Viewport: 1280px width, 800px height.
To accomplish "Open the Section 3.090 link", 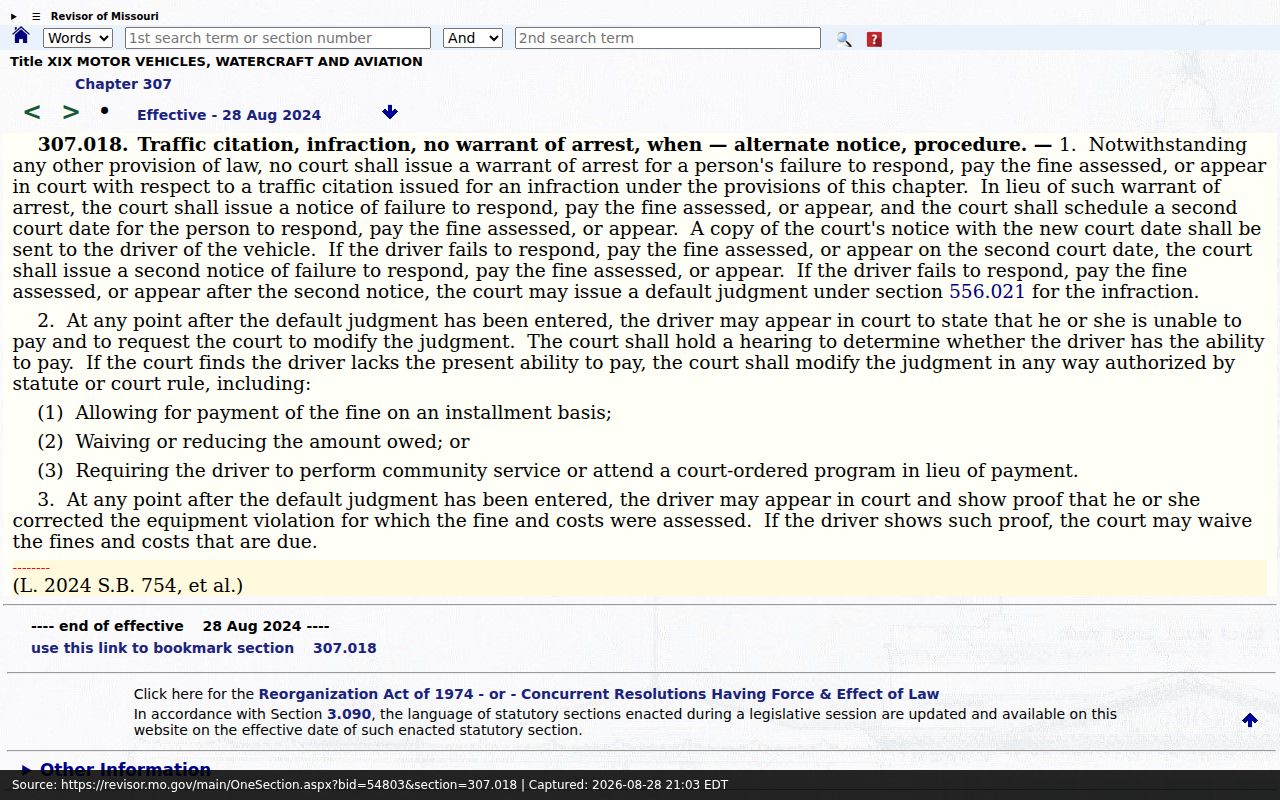I will point(349,714).
